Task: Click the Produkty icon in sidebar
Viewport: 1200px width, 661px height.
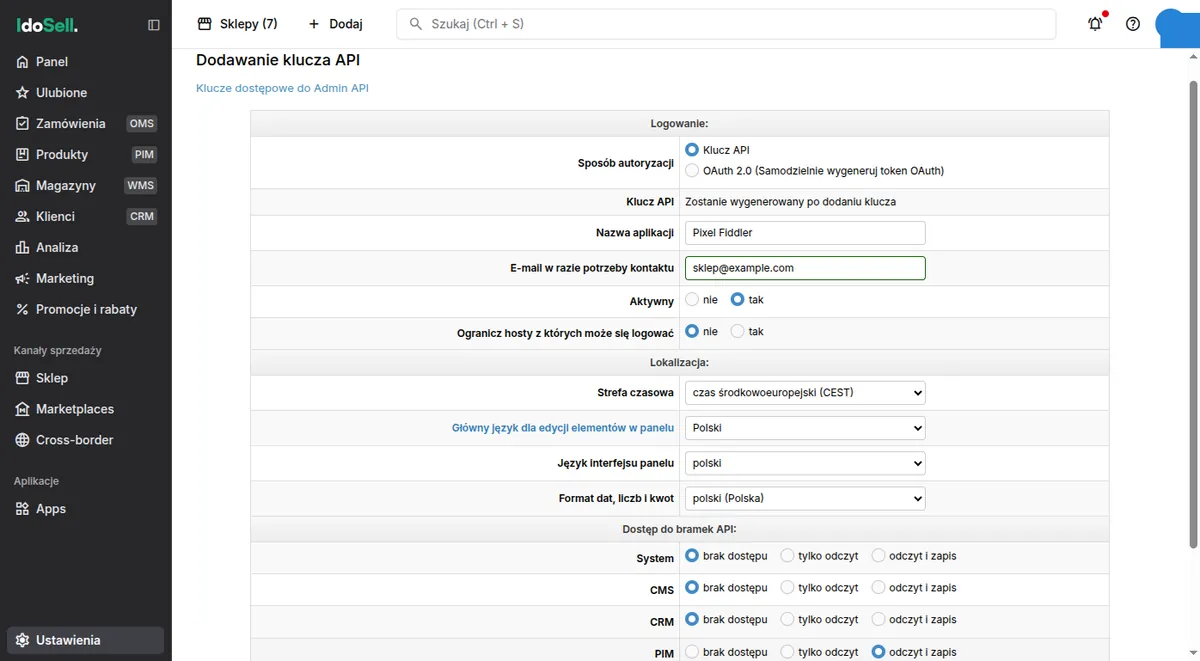Action: tap(22, 155)
